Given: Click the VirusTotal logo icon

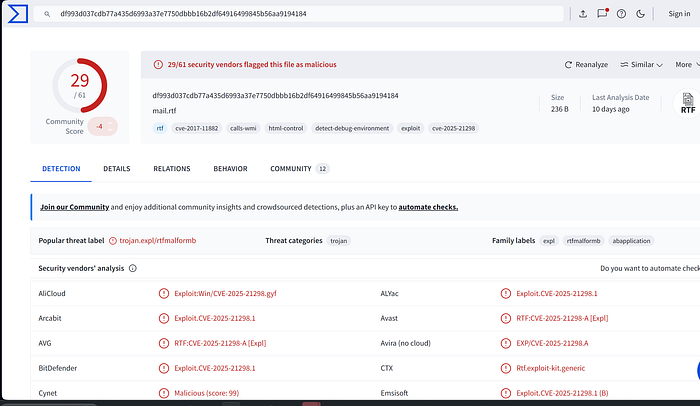Looking at the screenshot, I should tap(18, 14).
